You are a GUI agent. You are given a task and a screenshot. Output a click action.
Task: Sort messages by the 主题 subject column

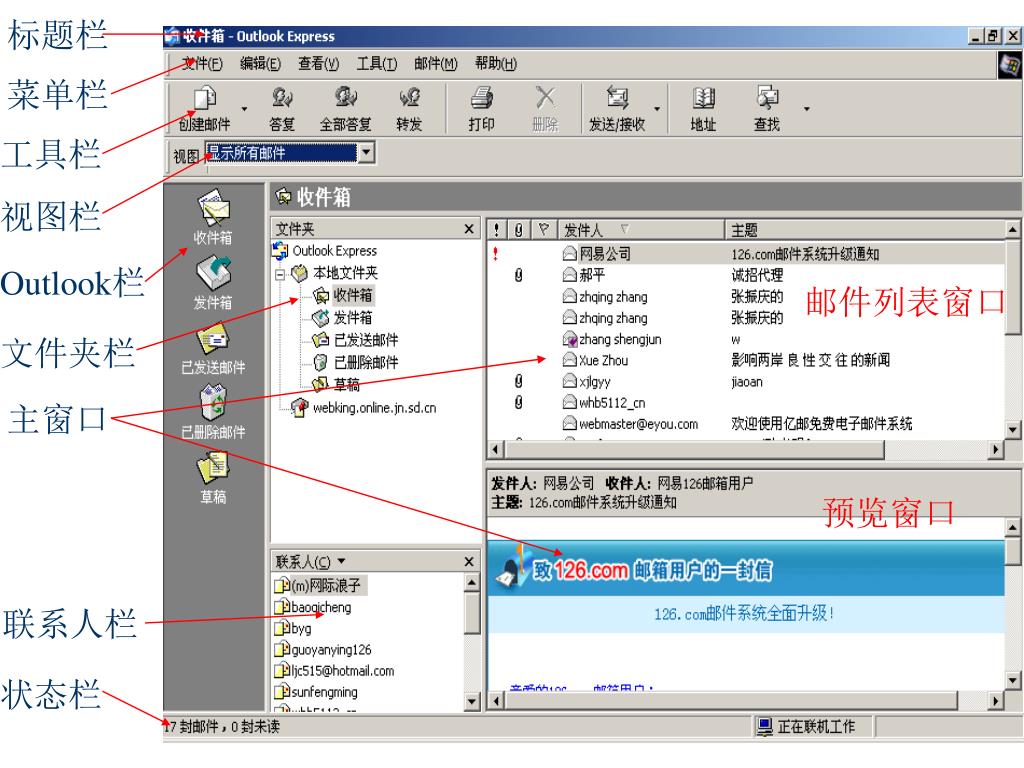point(864,230)
